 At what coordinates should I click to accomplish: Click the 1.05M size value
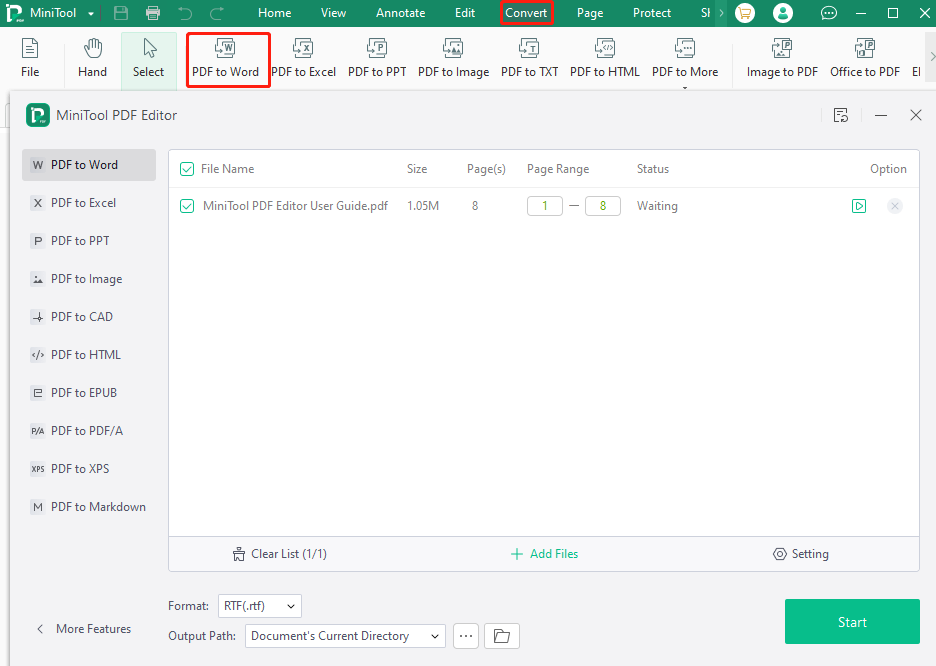(423, 206)
